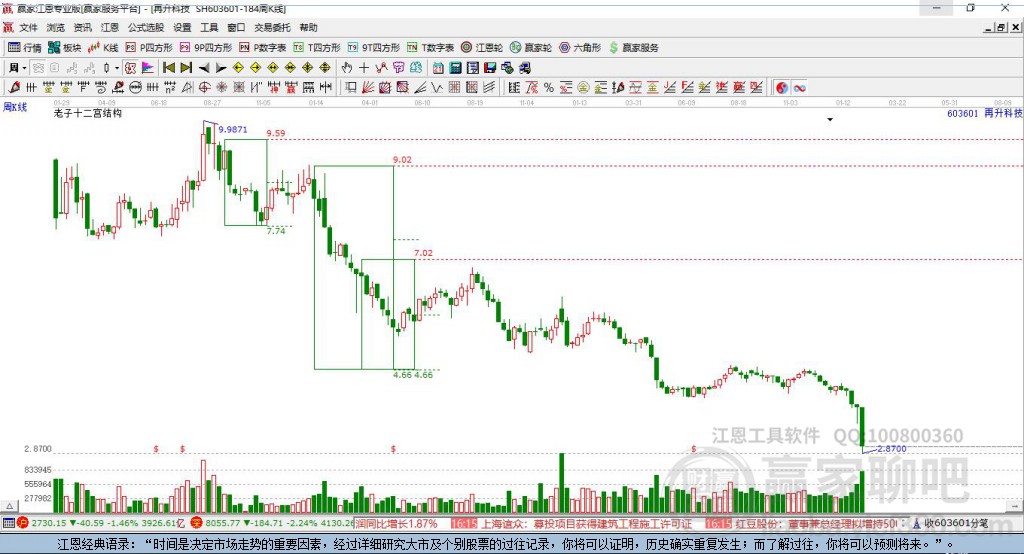
Task: Click the purple 宫 palace tool icon
Action: (x=398, y=68)
